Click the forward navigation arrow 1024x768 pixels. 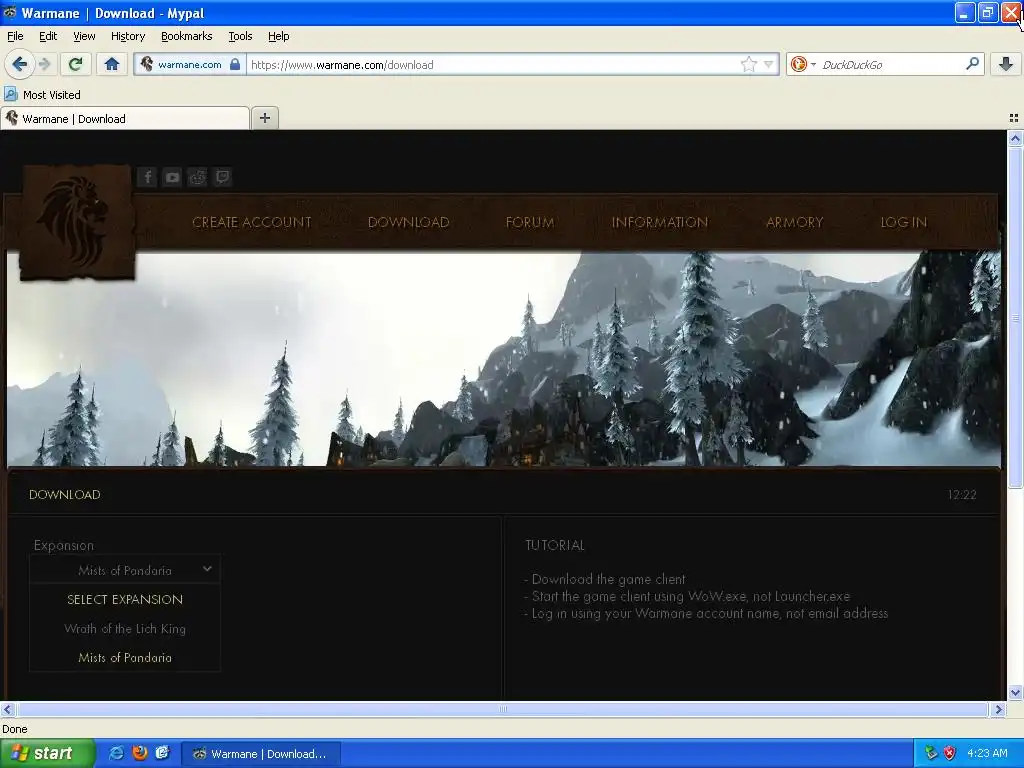click(44, 64)
